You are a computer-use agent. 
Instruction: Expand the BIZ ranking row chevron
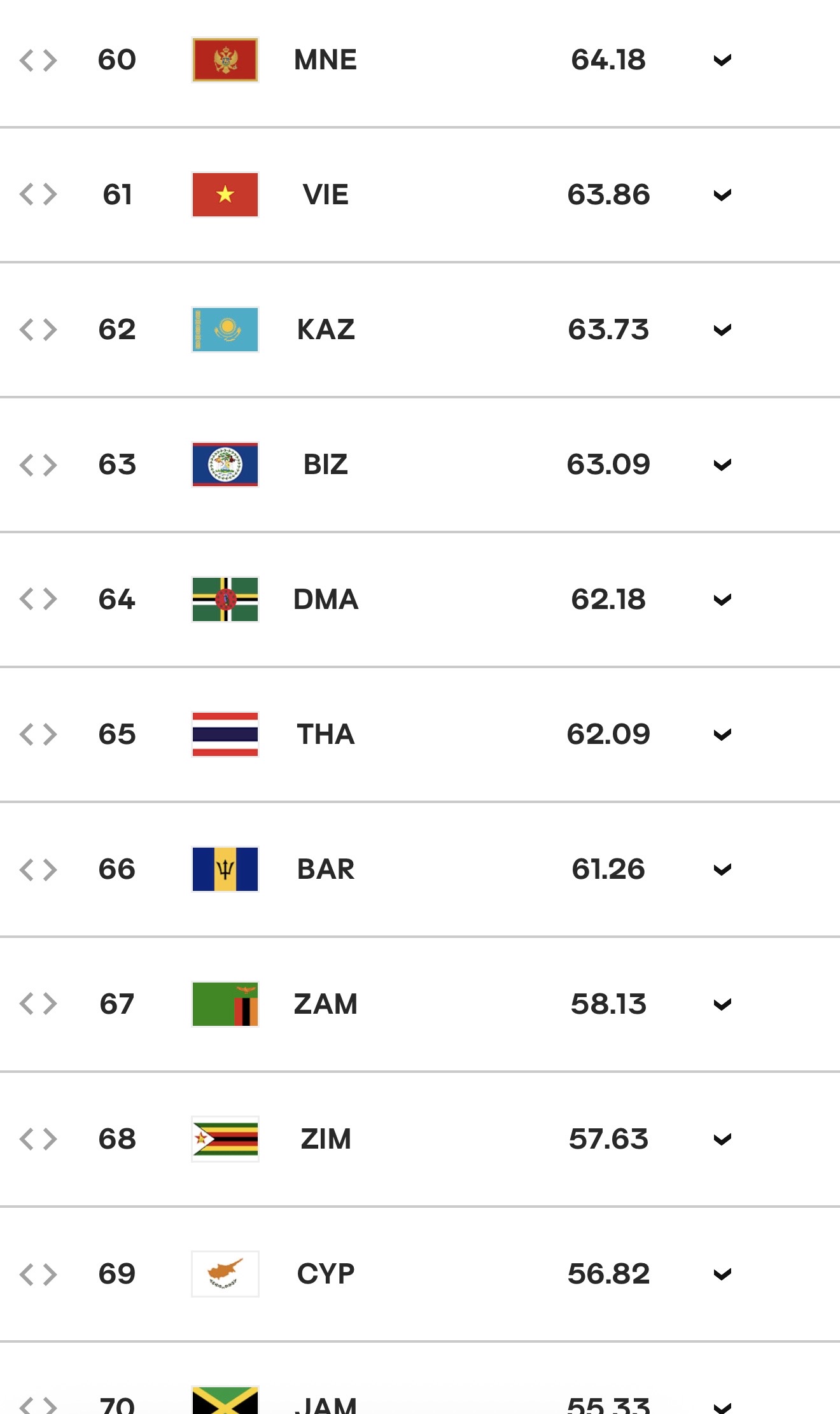click(x=722, y=465)
